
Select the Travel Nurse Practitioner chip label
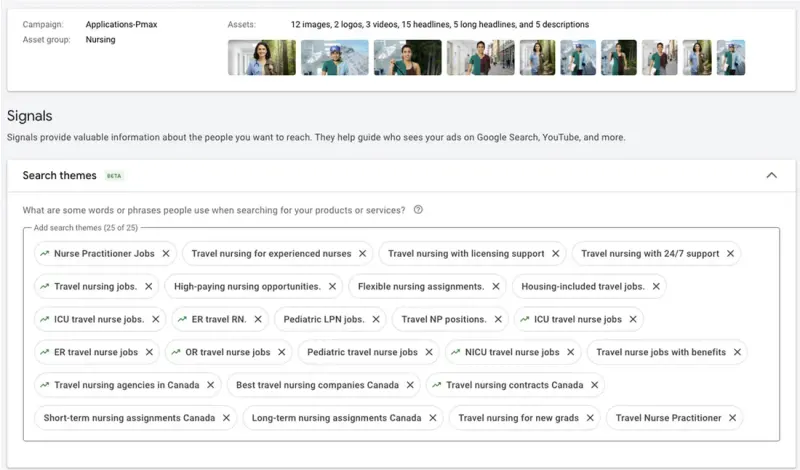point(668,417)
